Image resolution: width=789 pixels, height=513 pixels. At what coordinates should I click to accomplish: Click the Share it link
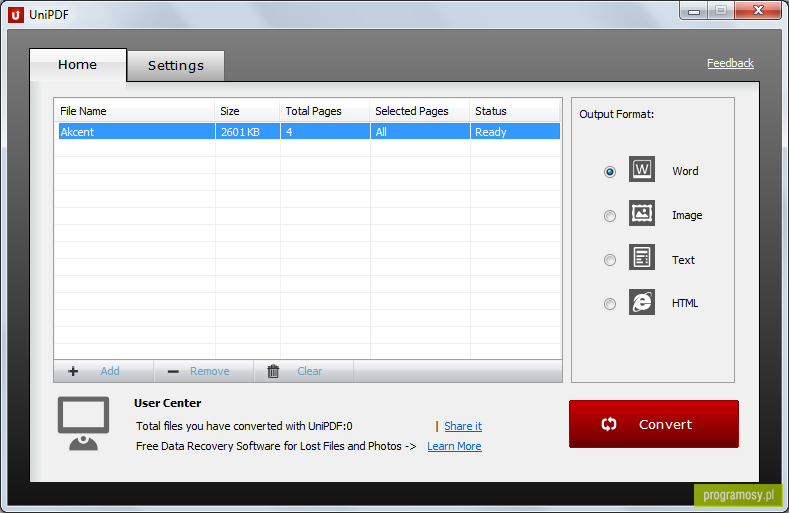[x=463, y=426]
